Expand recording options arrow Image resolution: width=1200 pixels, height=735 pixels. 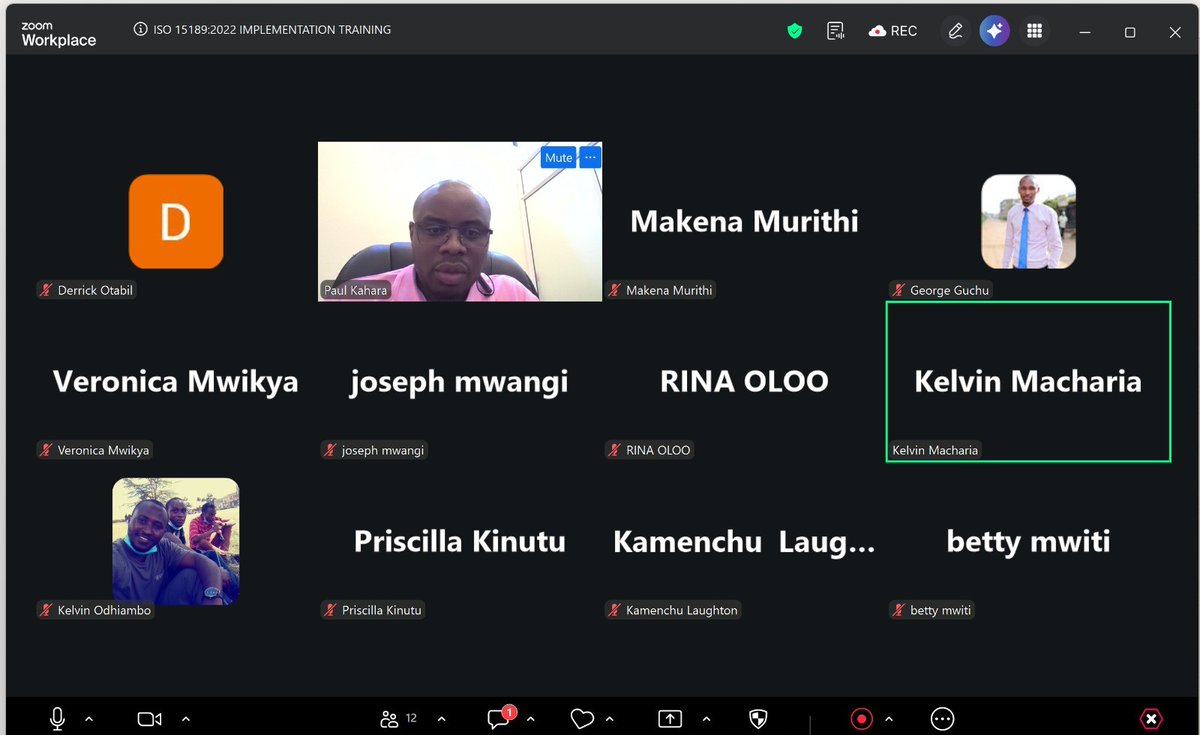coord(889,718)
